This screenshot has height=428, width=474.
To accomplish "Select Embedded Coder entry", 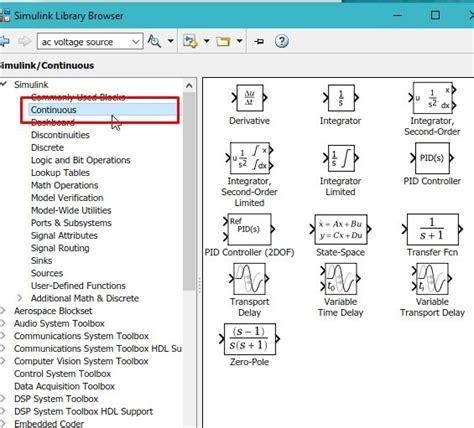I will pos(49,424).
